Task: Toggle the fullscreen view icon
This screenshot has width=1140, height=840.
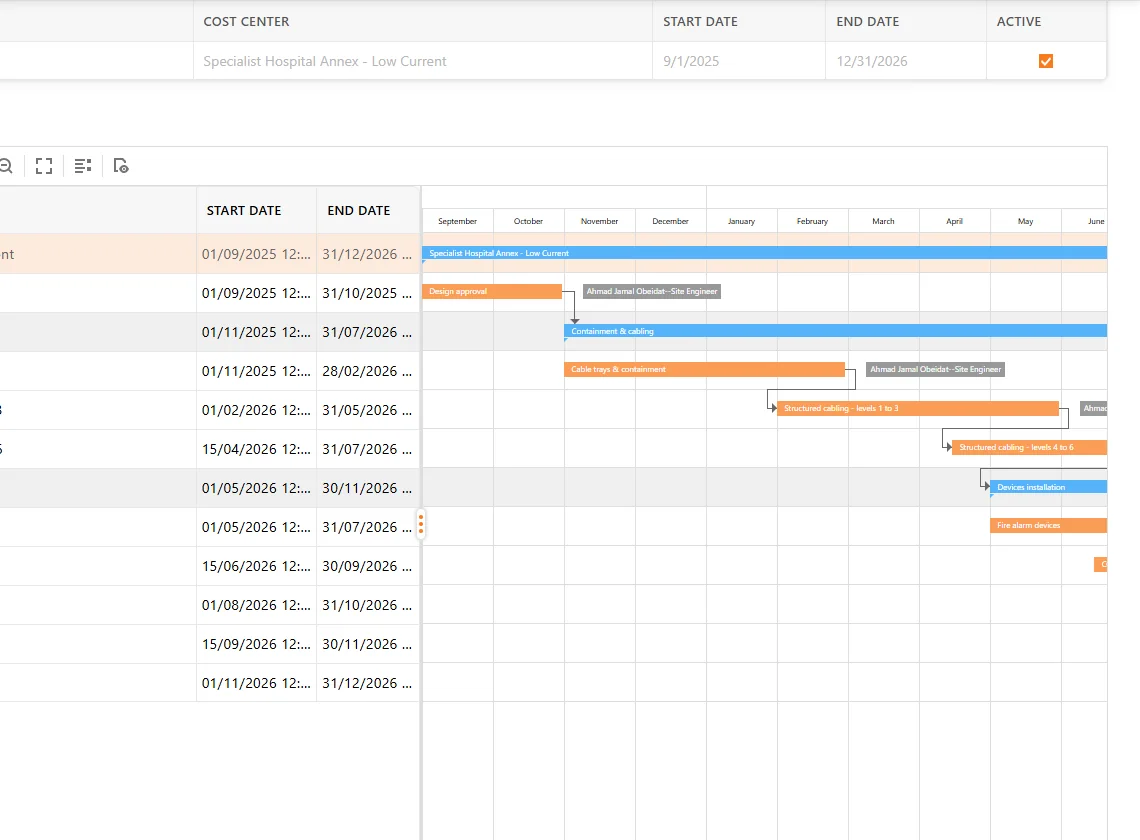Action: pos(44,167)
